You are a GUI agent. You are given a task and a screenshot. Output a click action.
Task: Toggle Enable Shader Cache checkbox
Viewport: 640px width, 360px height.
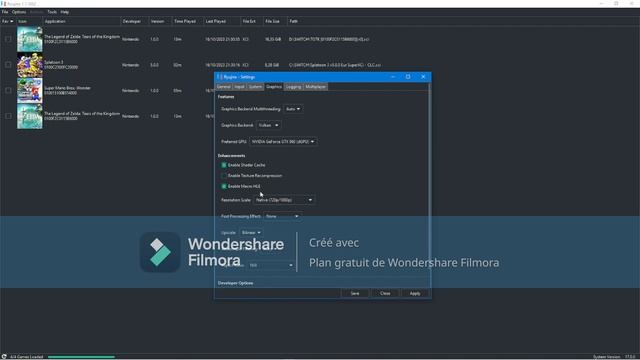tap(224, 165)
